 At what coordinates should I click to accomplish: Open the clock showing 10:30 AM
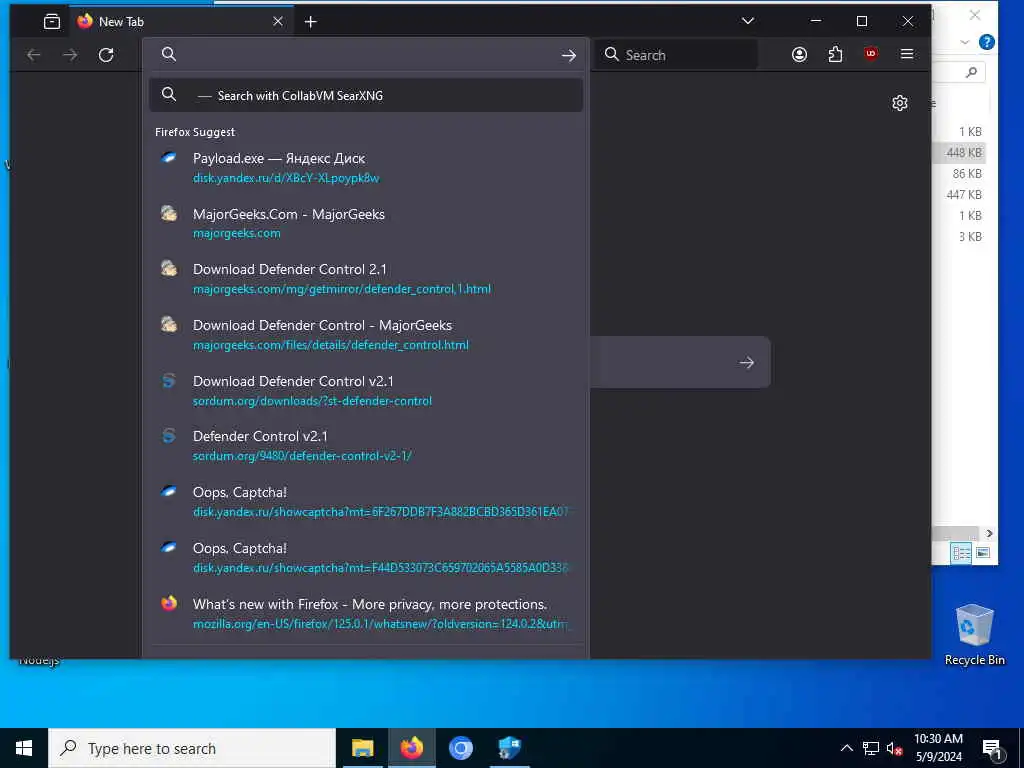tap(938, 748)
